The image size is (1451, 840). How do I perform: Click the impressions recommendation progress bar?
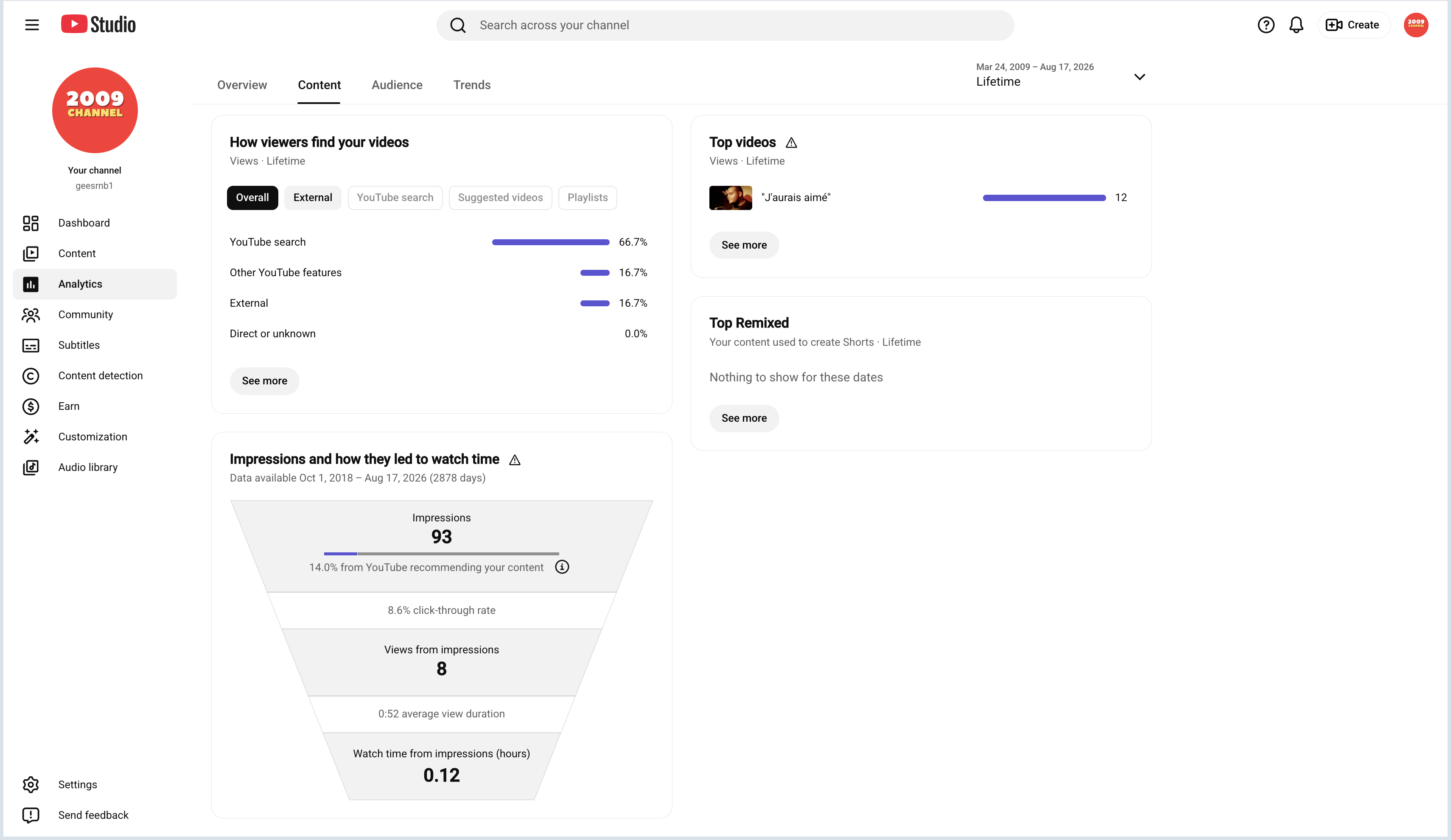(x=441, y=553)
